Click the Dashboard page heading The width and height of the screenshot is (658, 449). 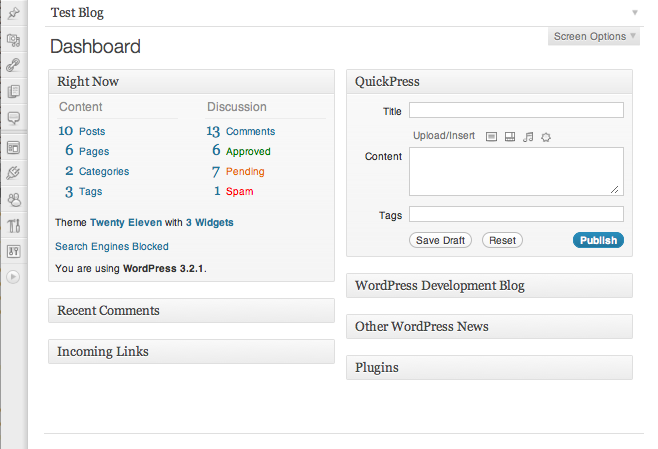(x=95, y=47)
